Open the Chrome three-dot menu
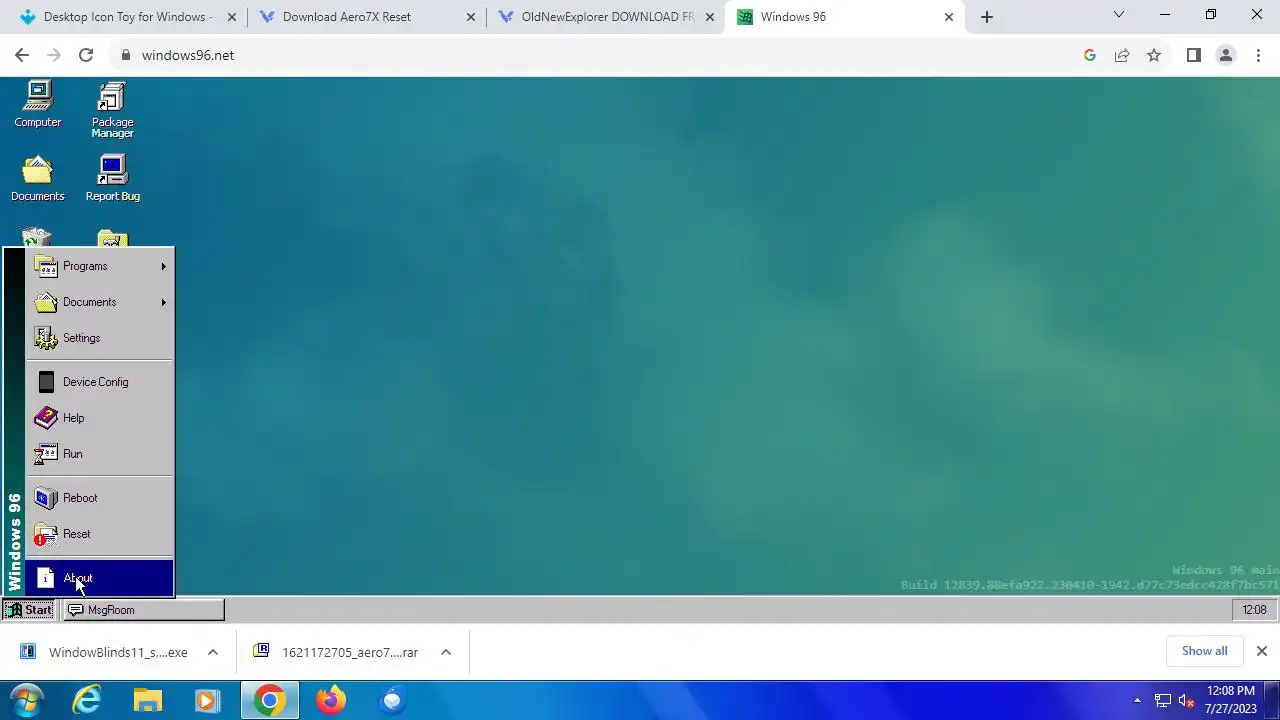The height and width of the screenshot is (720, 1280). point(1258,55)
